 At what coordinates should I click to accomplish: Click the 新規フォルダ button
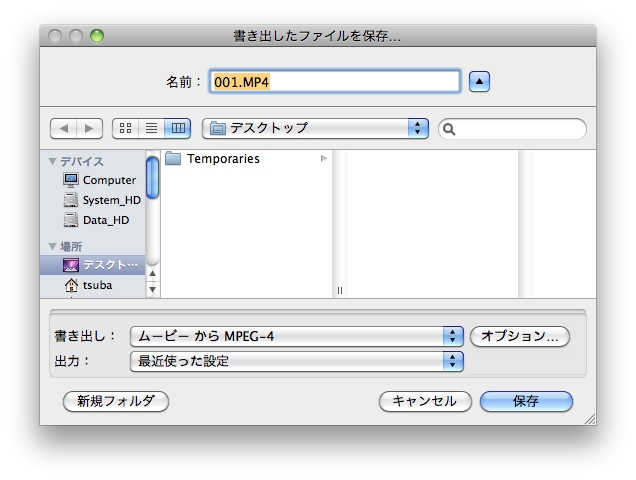(x=116, y=401)
